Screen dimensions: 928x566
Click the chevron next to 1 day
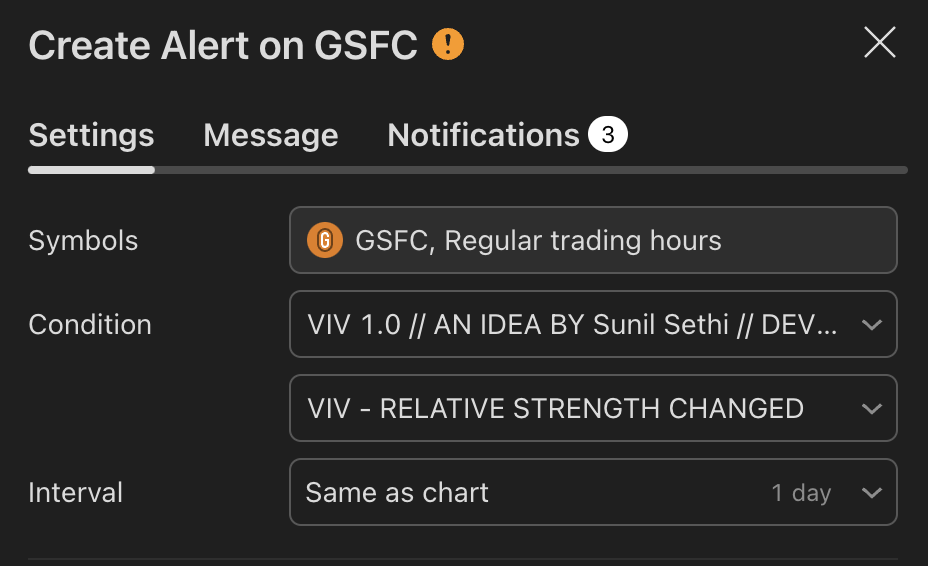pyautogui.click(x=871, y=493)
